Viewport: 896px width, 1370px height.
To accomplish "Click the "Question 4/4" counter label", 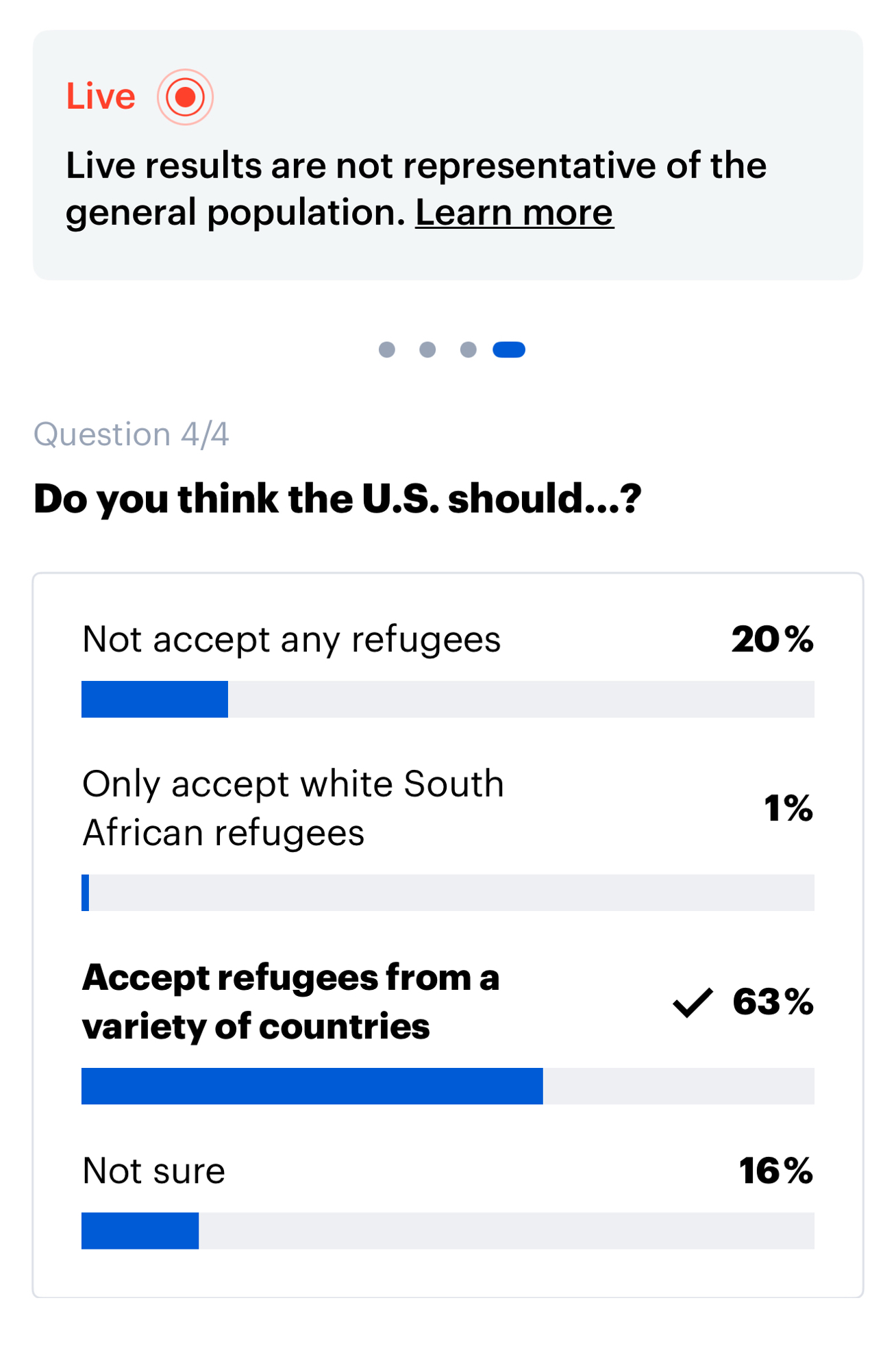I will pos(132,434).
